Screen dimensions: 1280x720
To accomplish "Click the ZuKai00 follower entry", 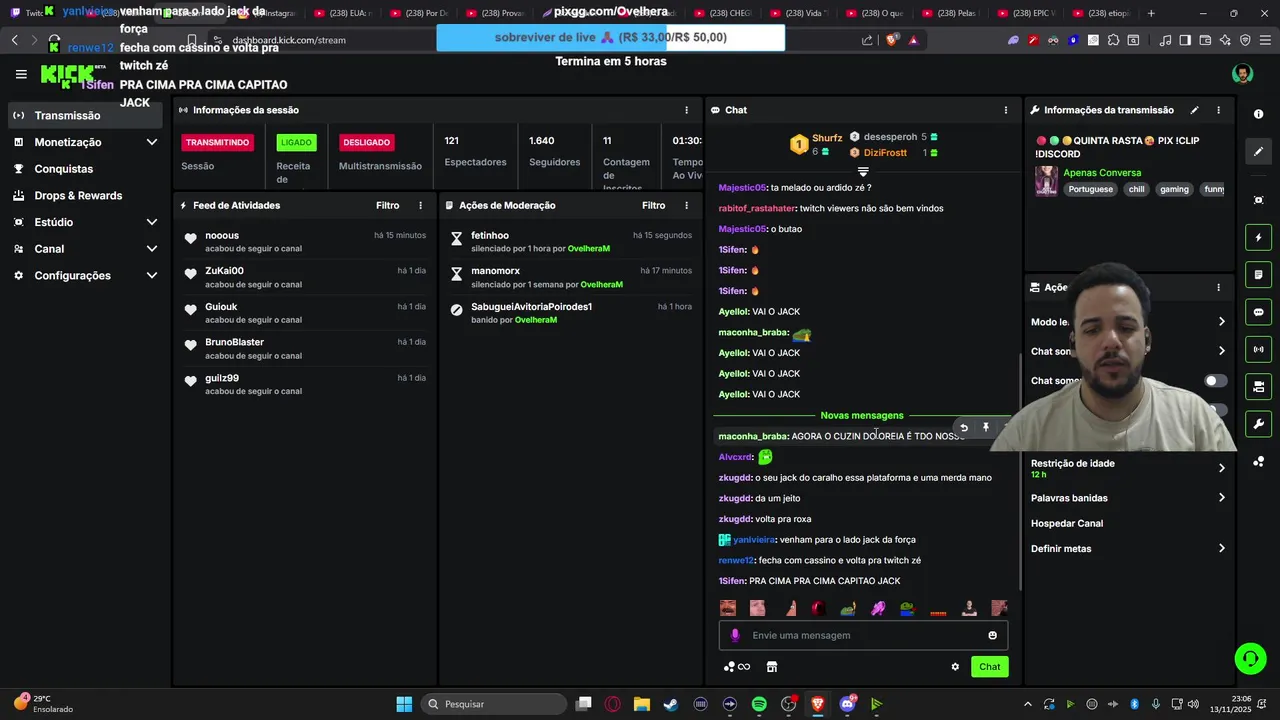I will click(305, 277).
